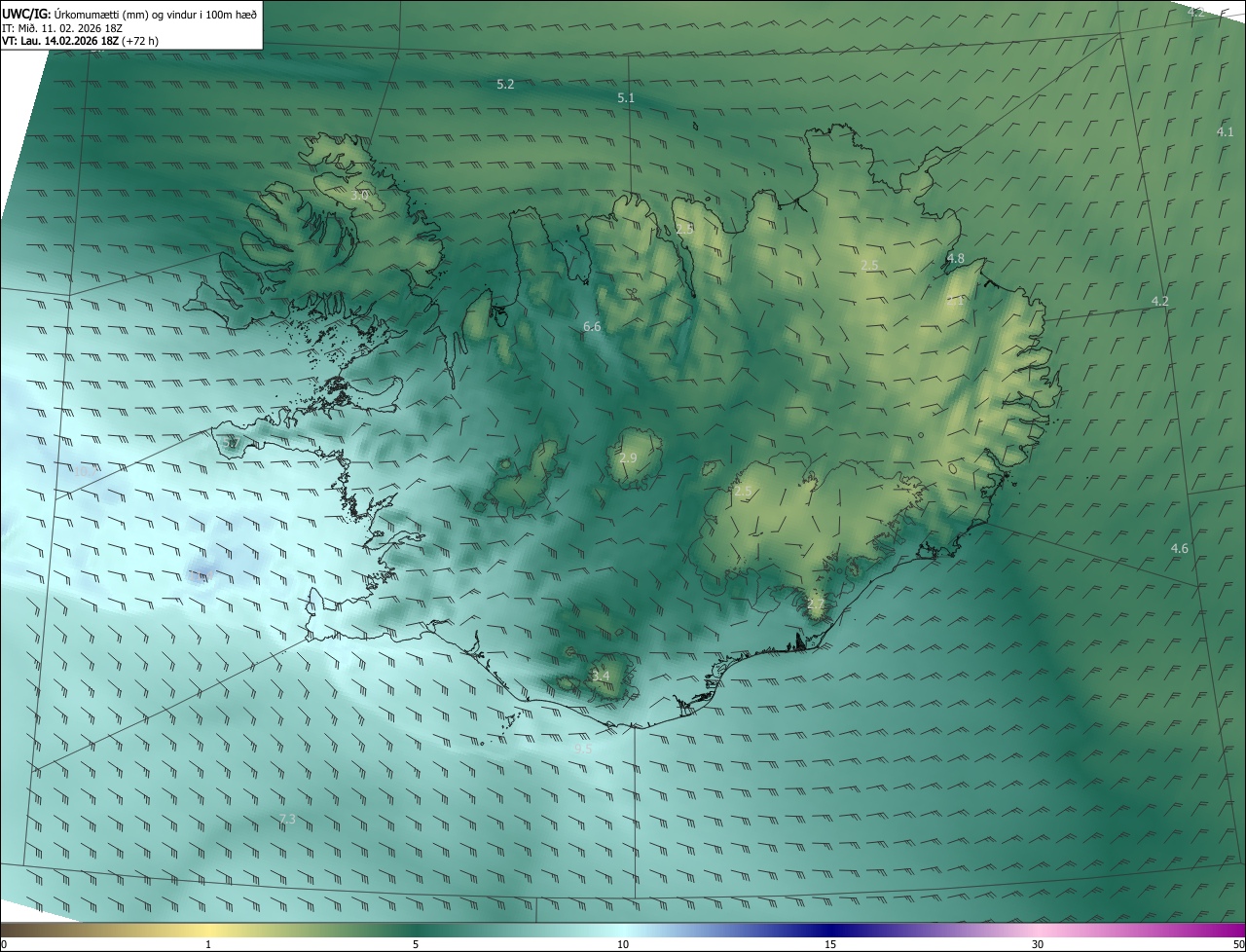Select the 4.1 value label
The image size is (1246, 952).
1226,131
